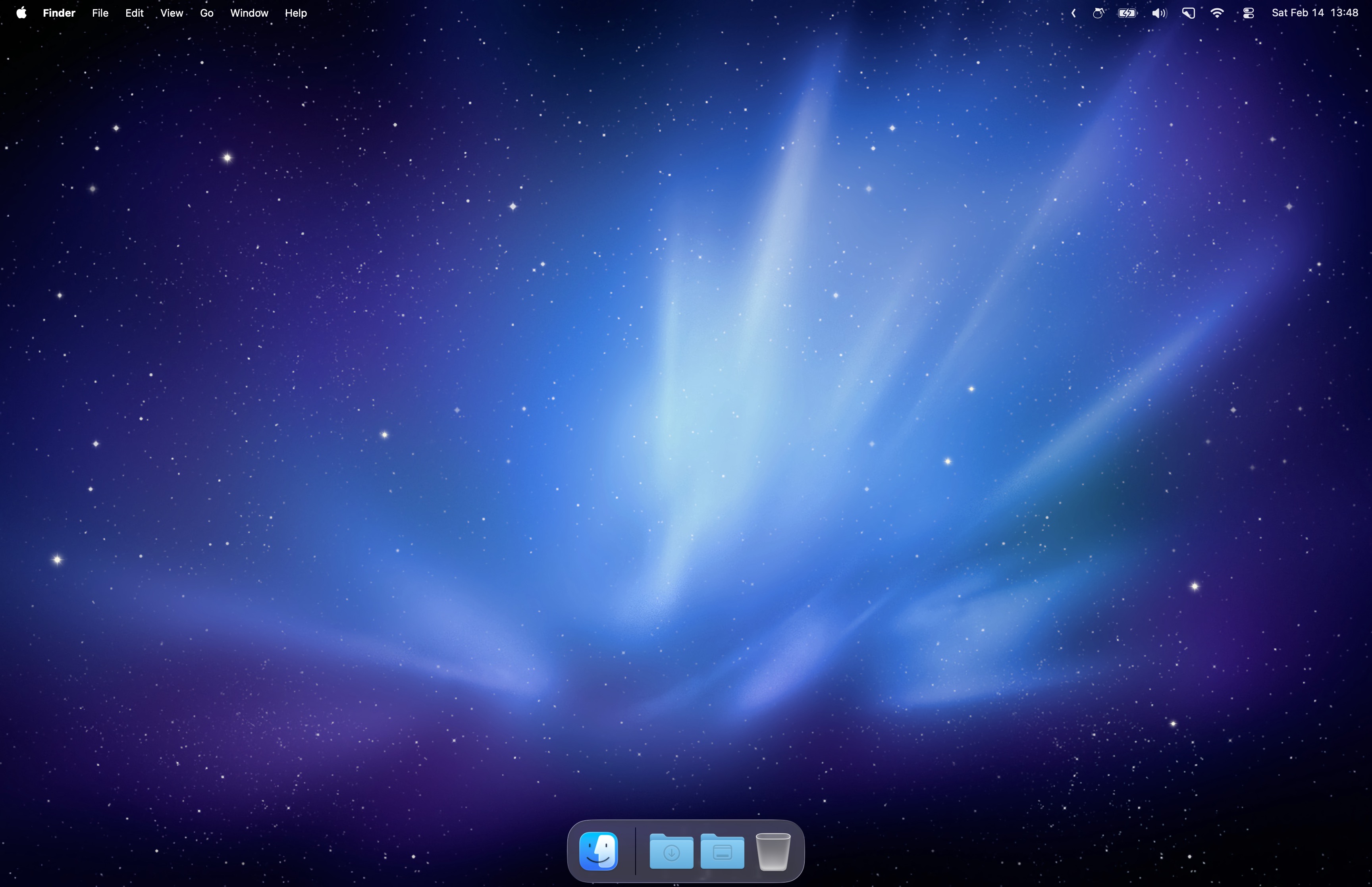This screenshot has height=887, width=1372.
Task: Open the second folder stack in Dock
Action: point(722,851)
